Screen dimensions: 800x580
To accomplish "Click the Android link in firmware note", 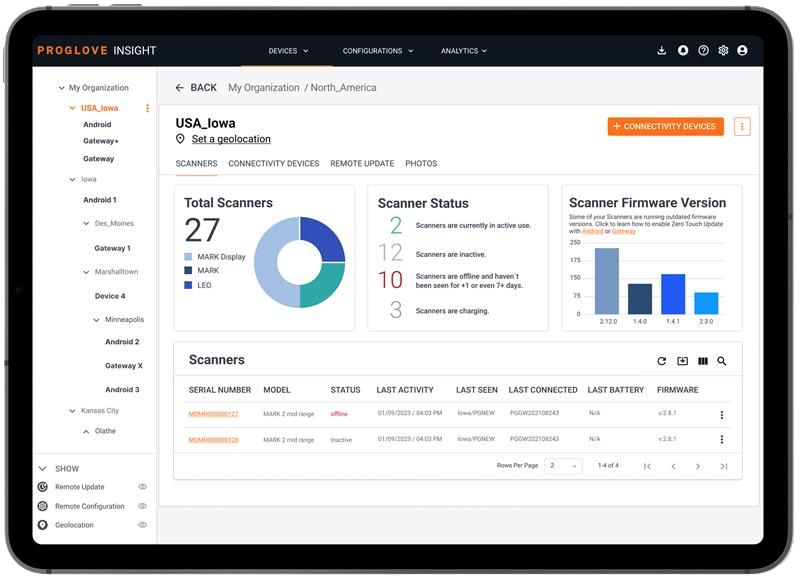I will (592, 231).
